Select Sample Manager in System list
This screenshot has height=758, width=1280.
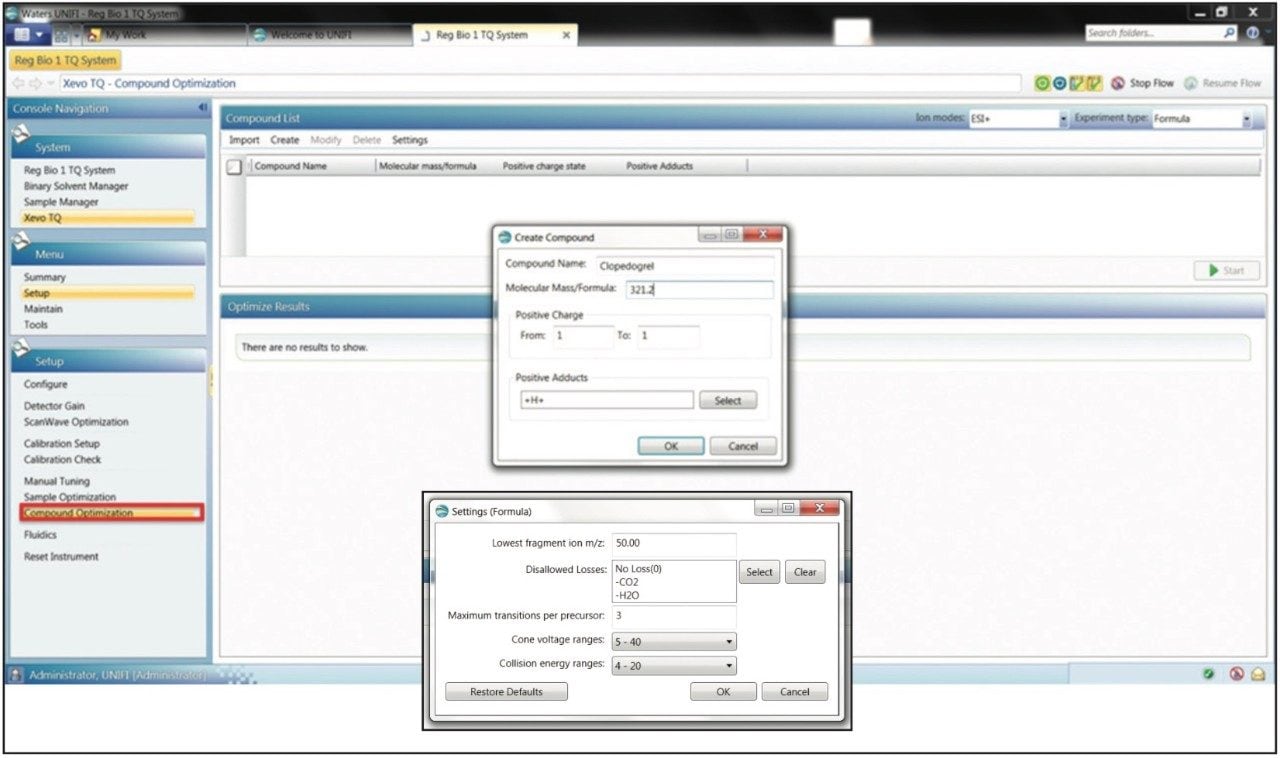tap(61, 202)
